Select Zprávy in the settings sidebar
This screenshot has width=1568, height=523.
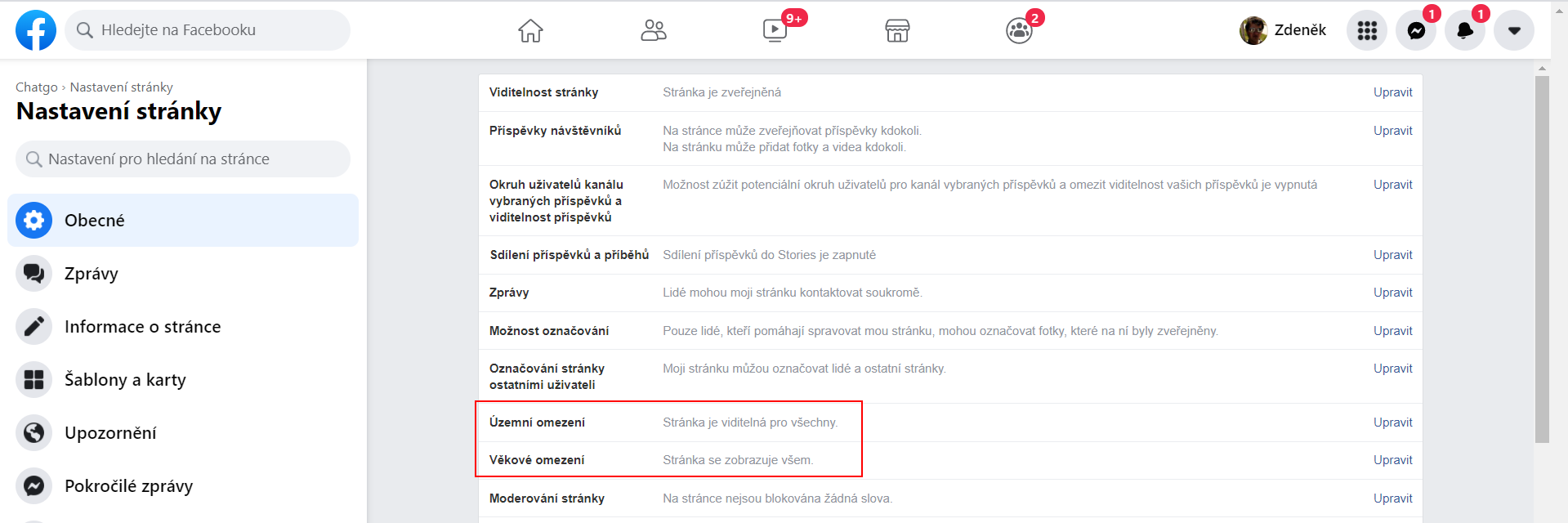pyautogui.click(x=183, y=274)
